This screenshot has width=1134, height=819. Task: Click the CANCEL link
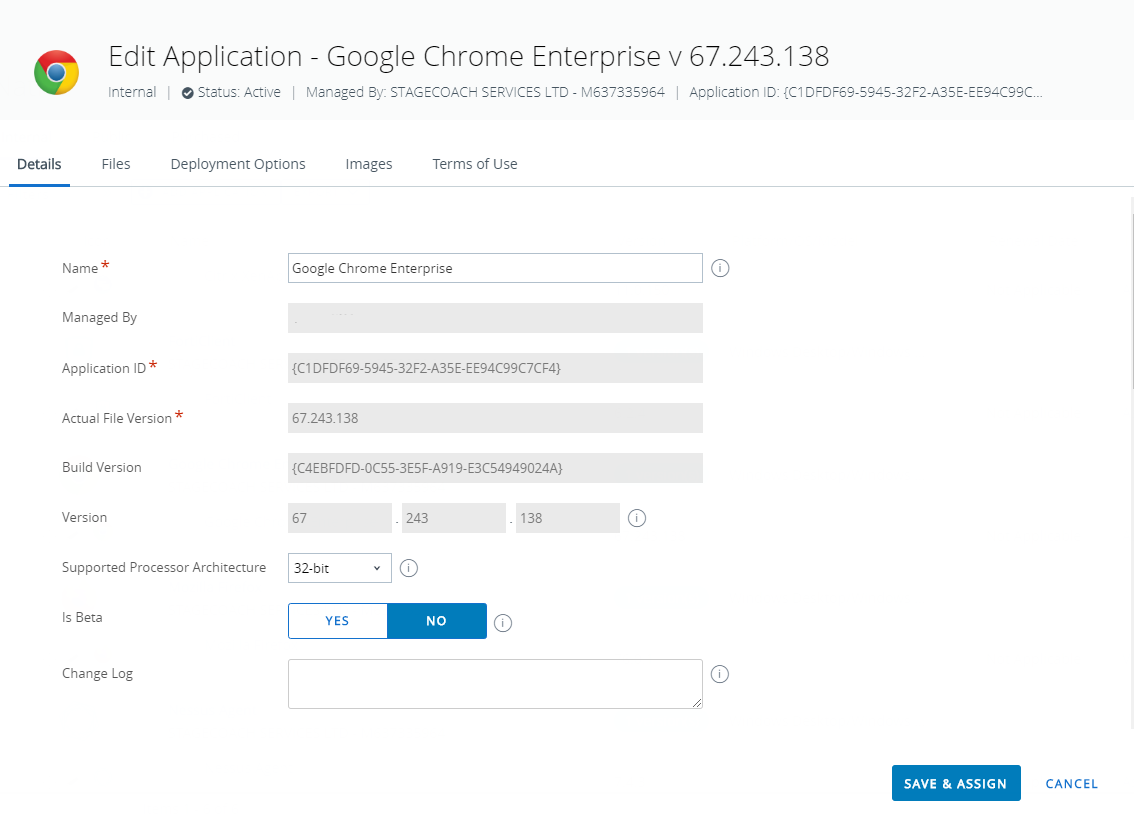coord(1071,783)
